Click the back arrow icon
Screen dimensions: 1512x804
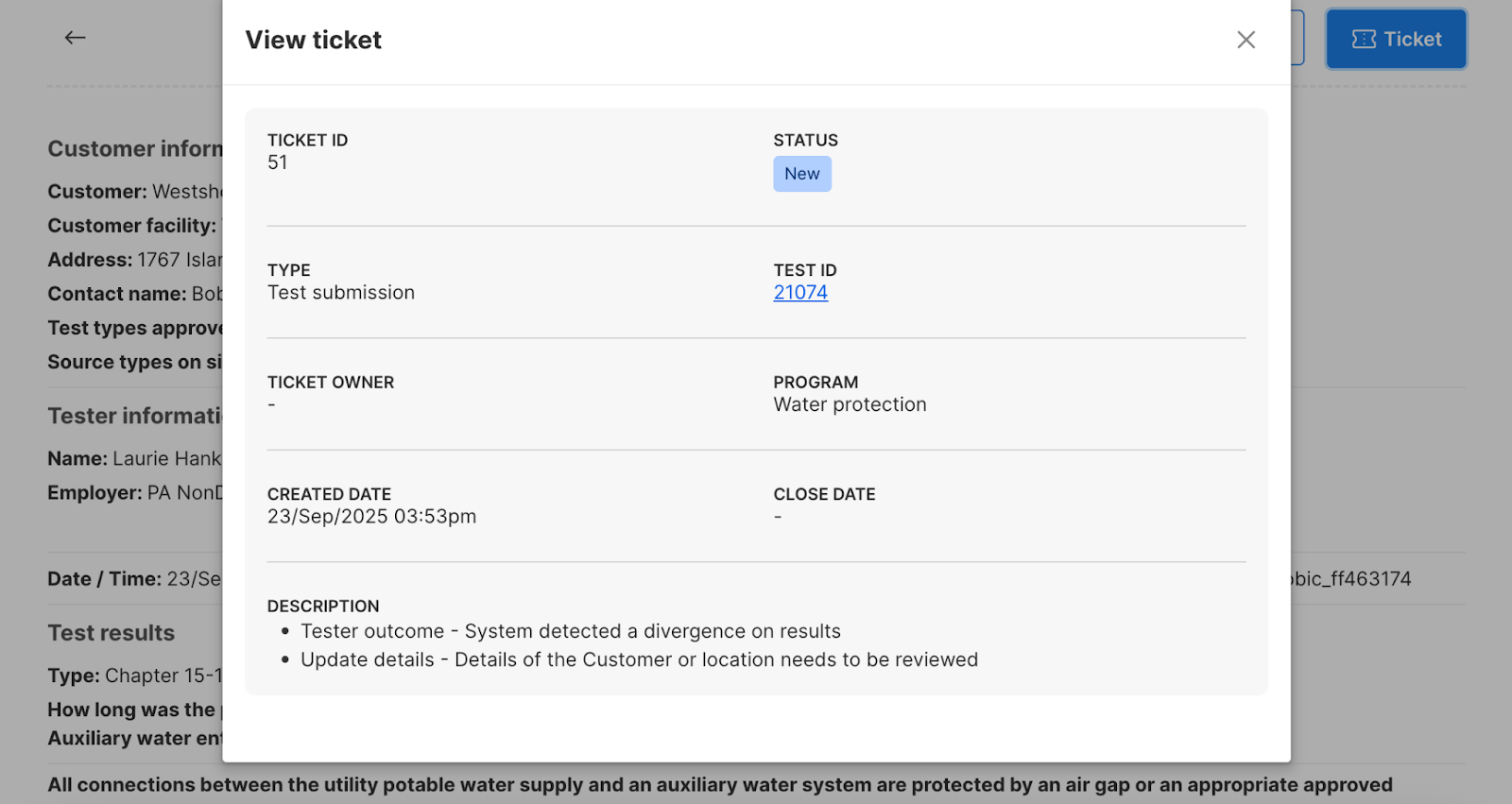(75, 38)
